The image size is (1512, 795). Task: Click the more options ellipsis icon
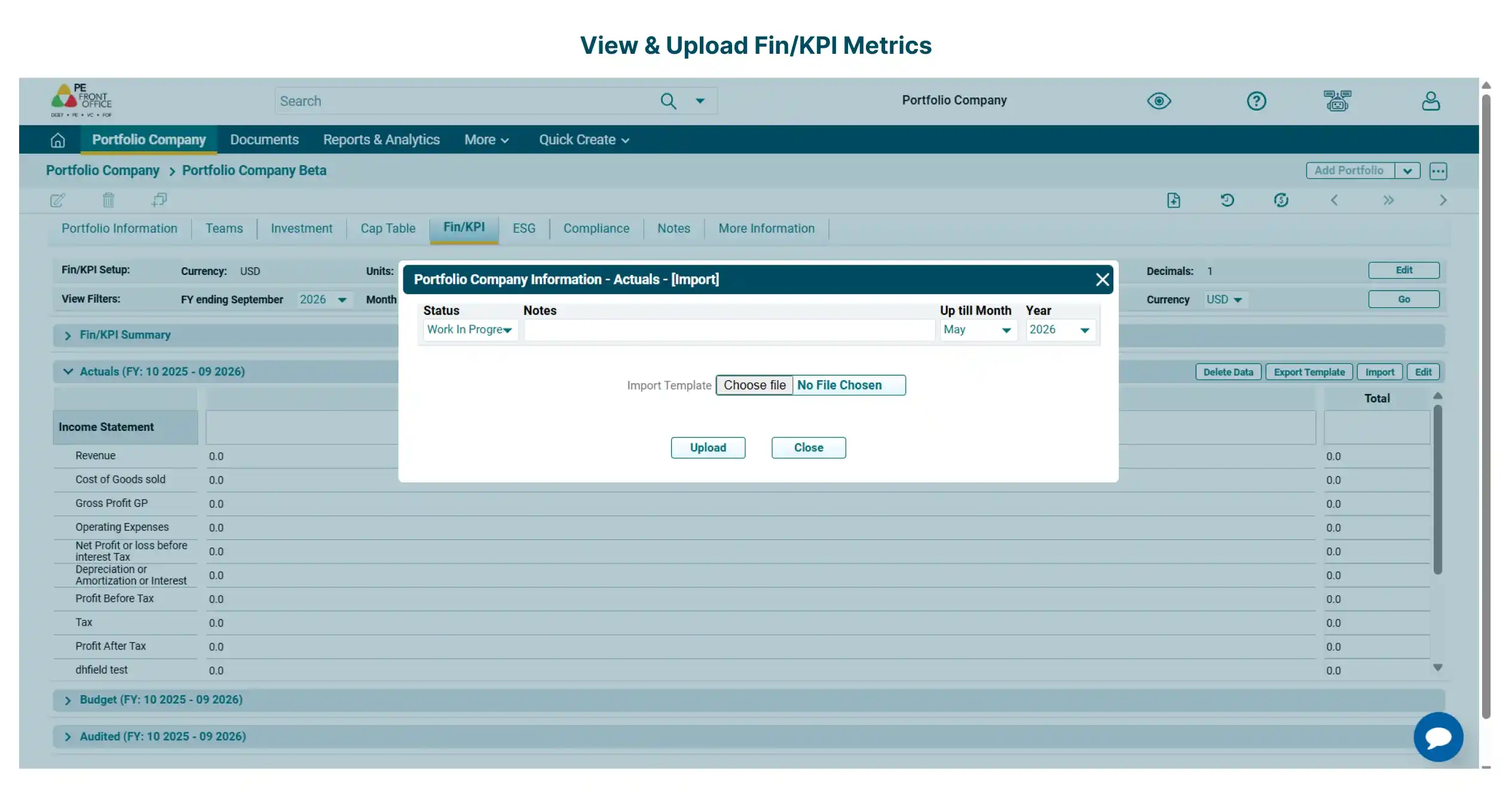tap(1438, 171)
